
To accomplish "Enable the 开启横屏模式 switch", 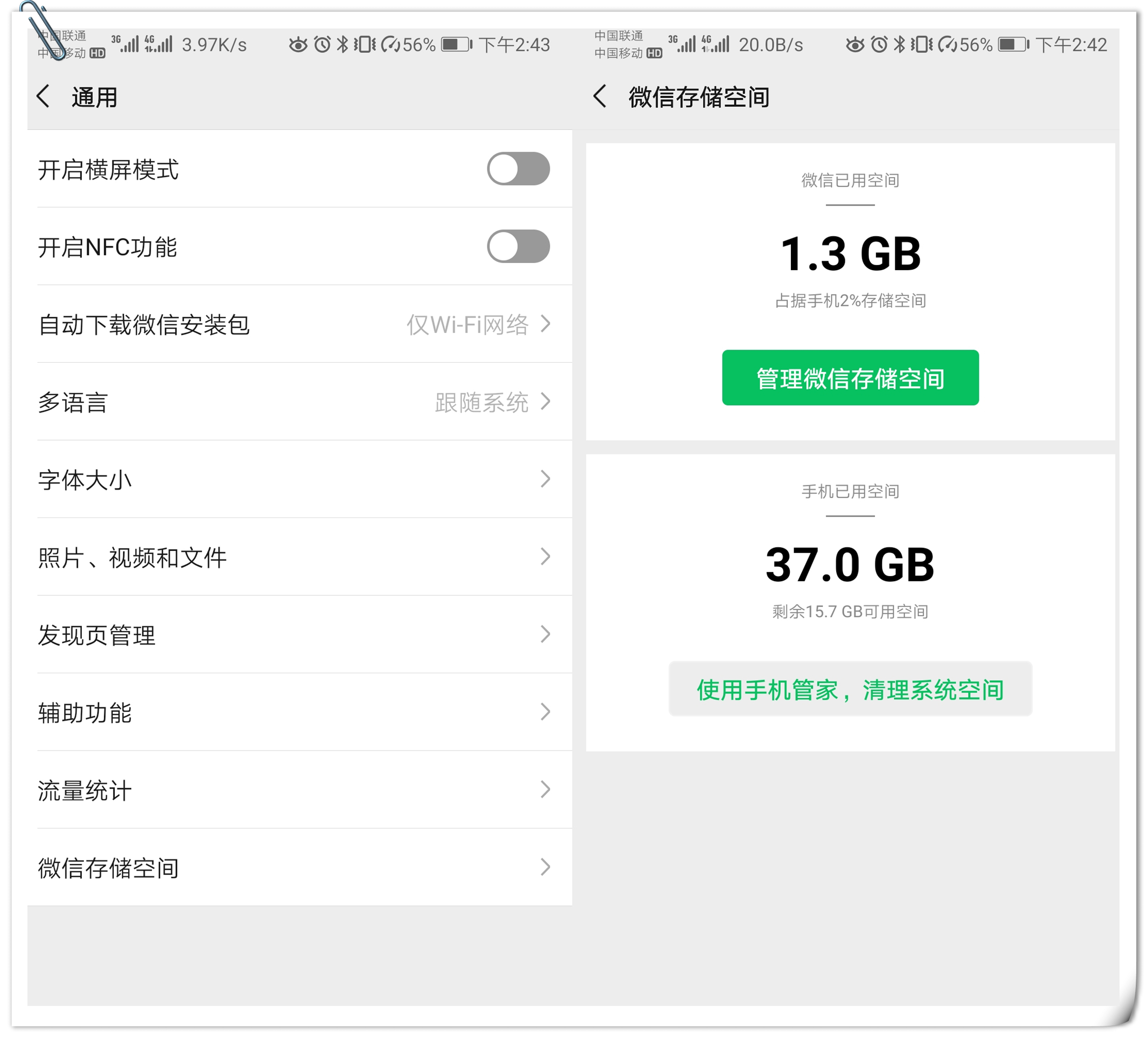I will point(519,168).
